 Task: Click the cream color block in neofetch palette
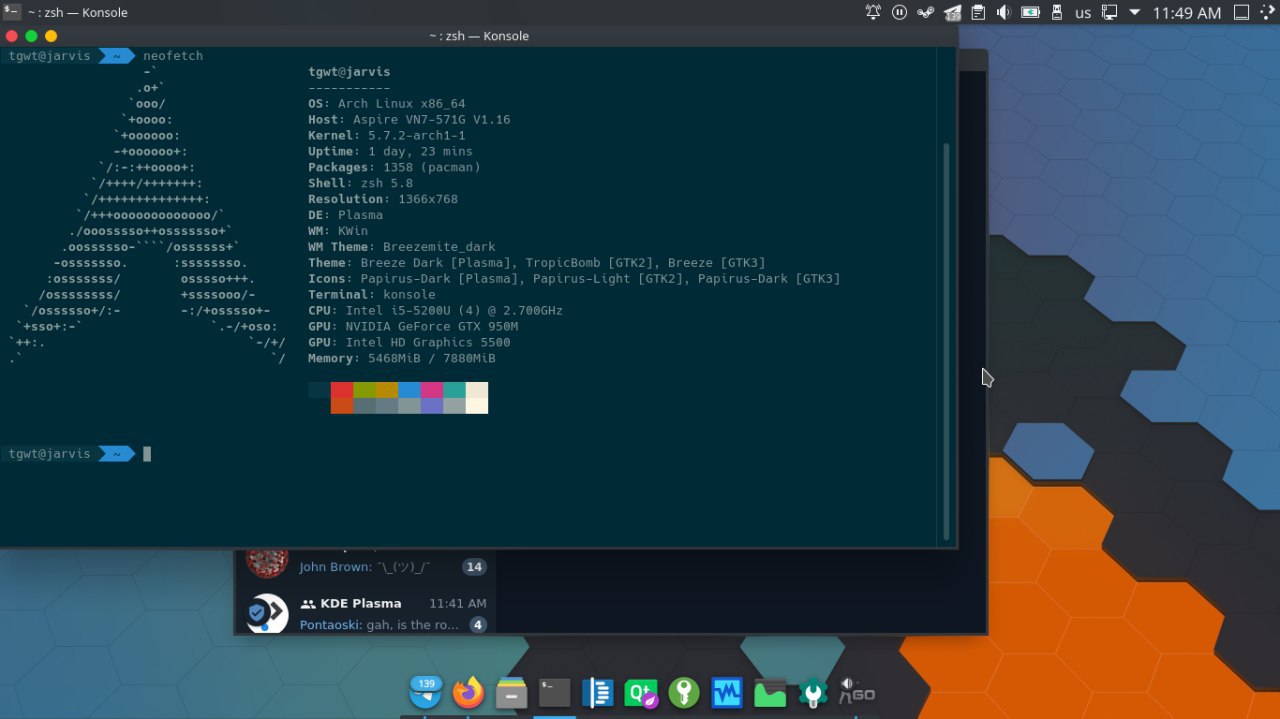(477, 390)
